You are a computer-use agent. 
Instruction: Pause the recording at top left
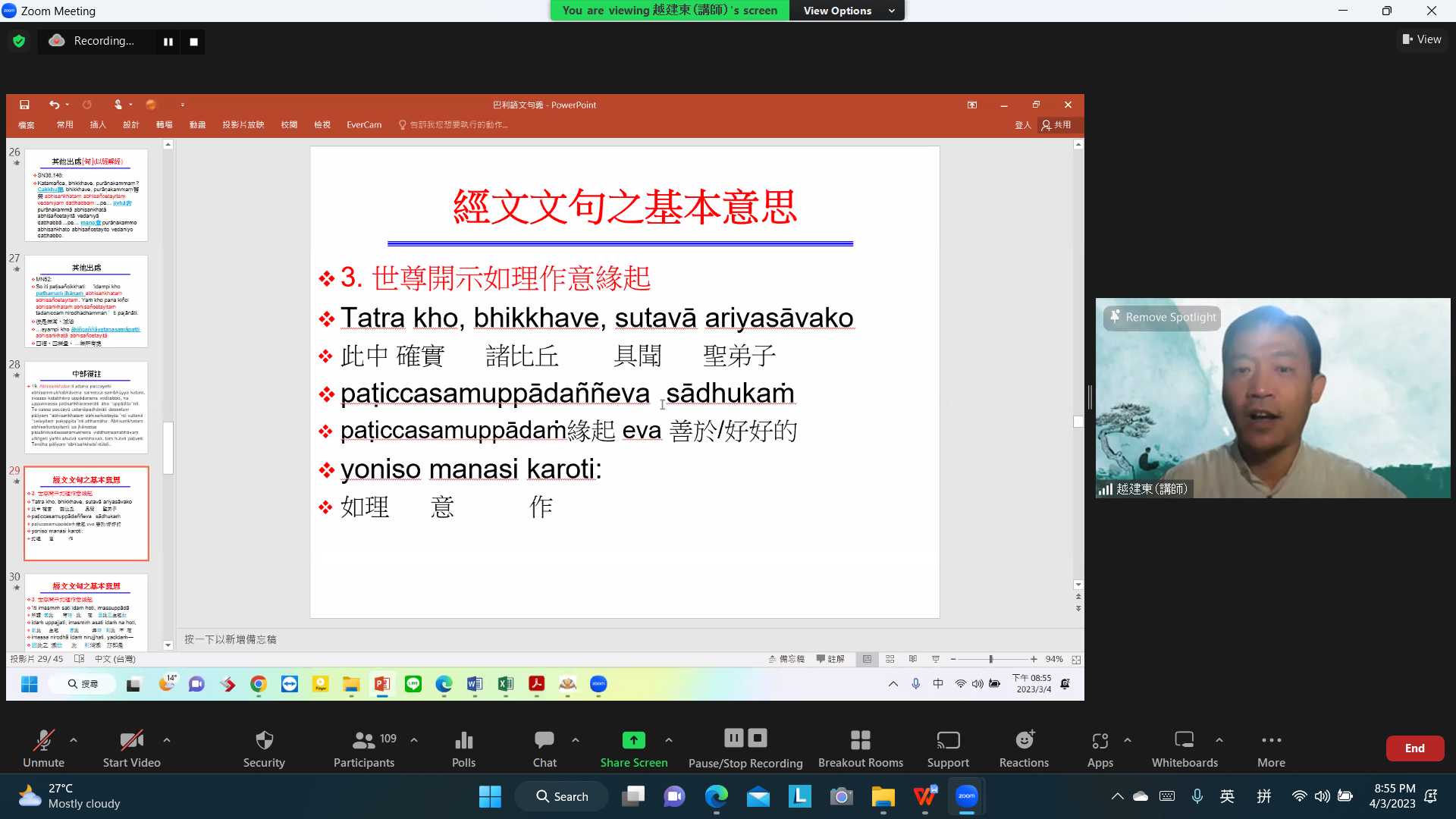[168, 42]
